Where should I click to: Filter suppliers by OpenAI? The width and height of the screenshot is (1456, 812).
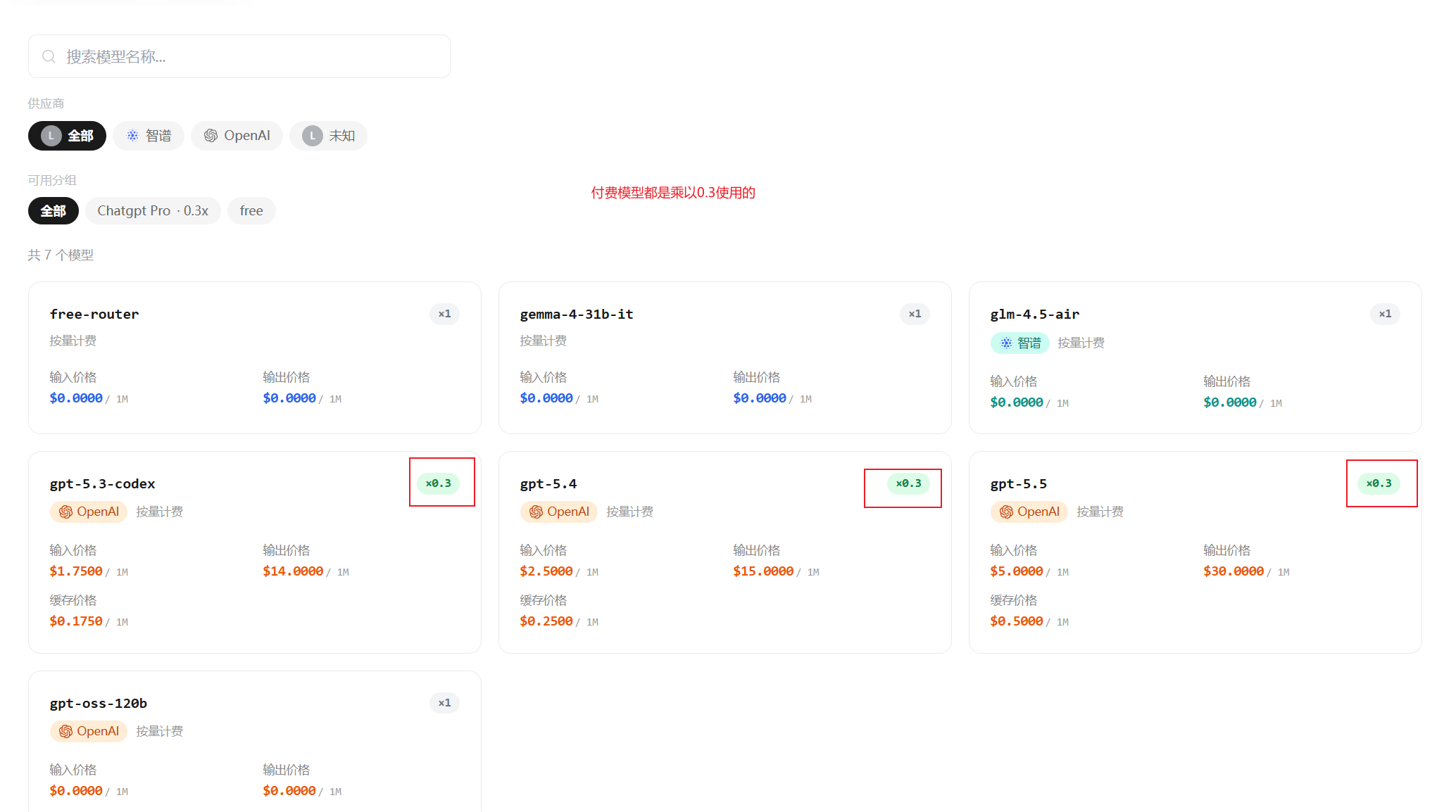pyautogui.click(x=237, y=136)
